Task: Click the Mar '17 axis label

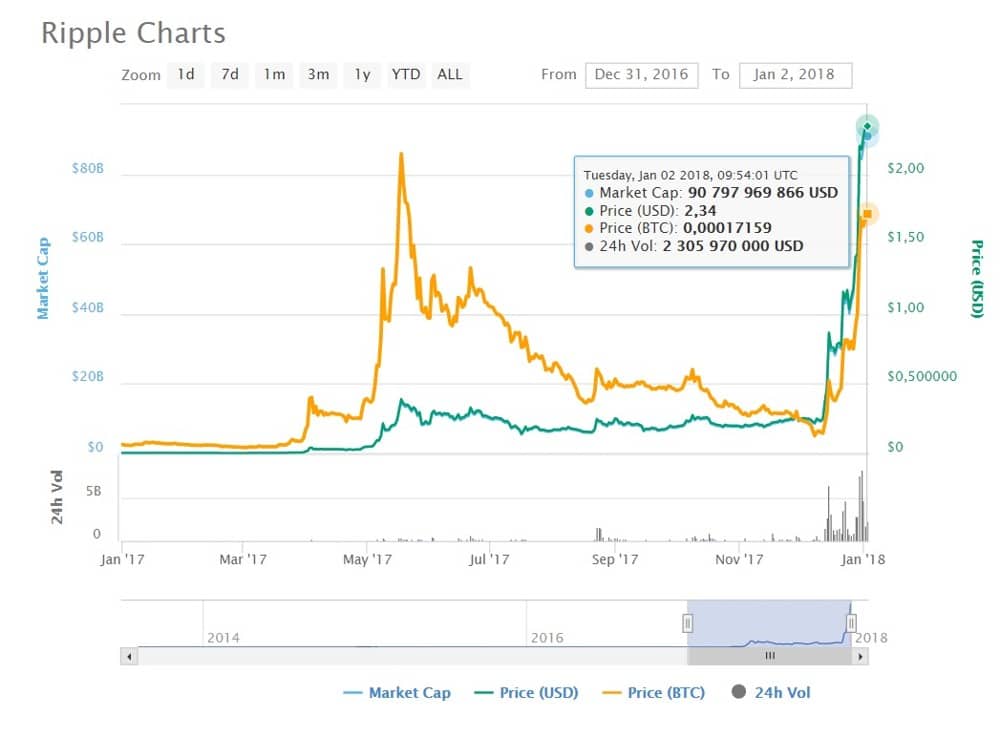Action: click(243, 560)
